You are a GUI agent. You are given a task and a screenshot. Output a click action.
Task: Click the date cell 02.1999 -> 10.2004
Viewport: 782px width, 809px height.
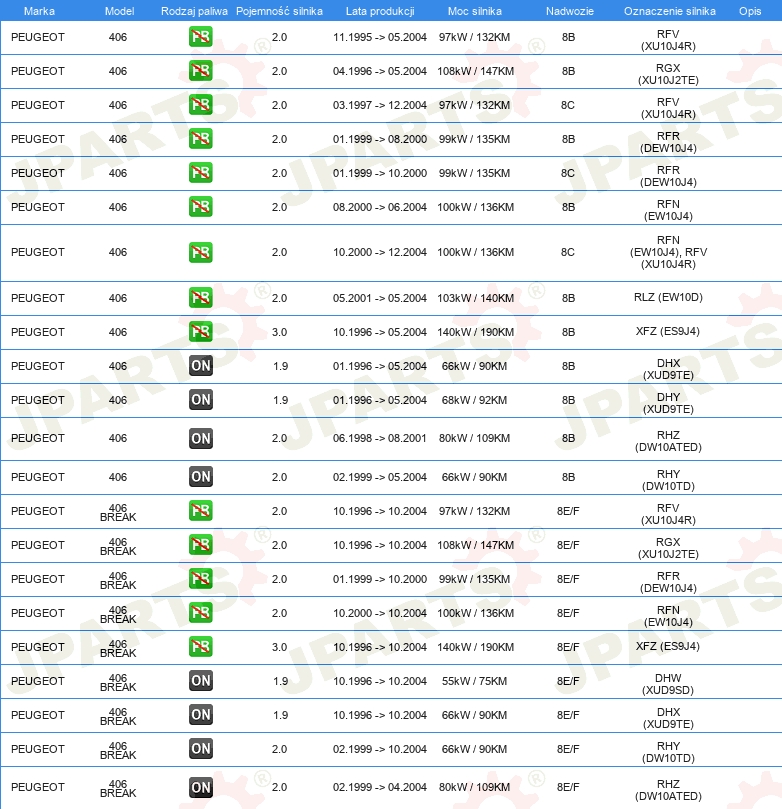point(380,749)
